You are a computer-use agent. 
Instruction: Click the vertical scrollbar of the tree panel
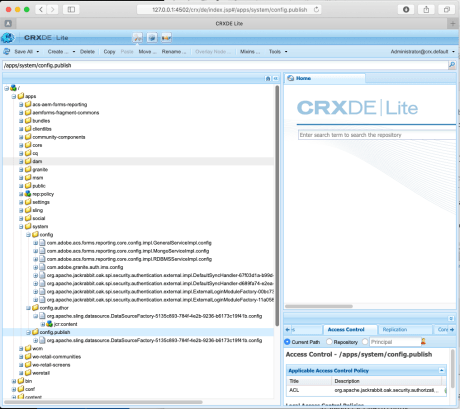click(x=277, y=205)
